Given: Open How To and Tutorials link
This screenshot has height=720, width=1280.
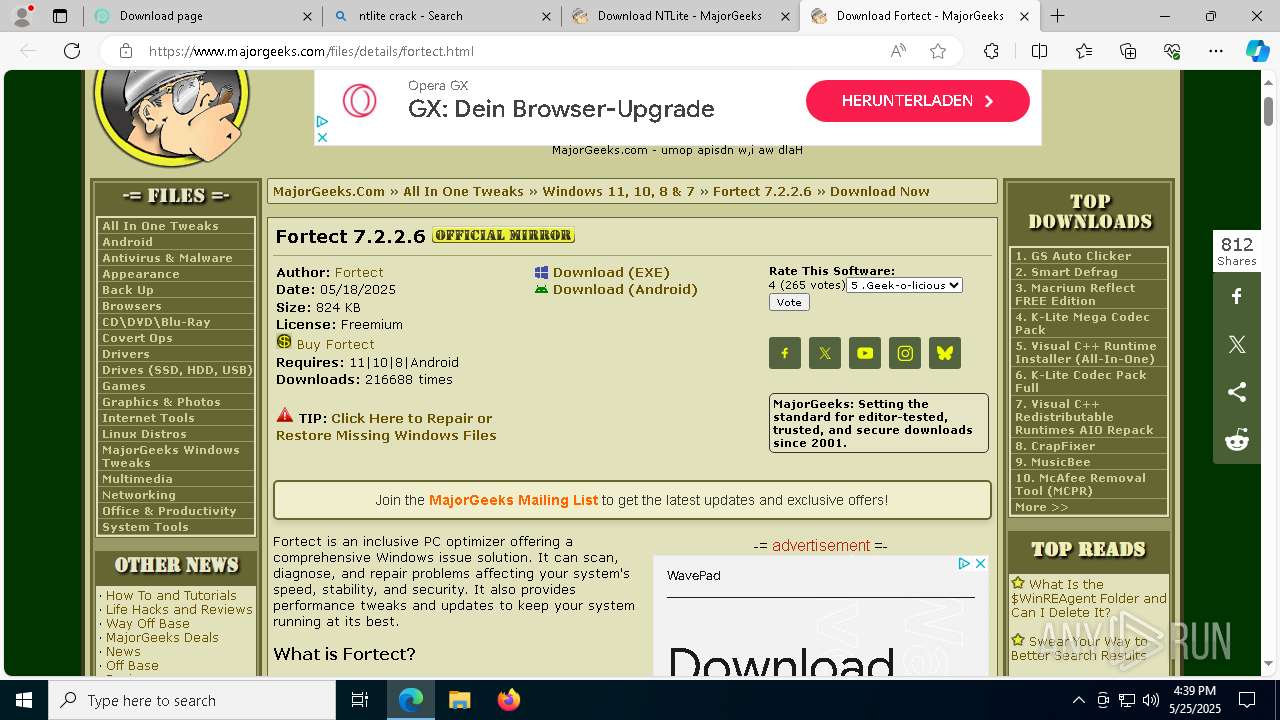Looking at the screenshot, I should pyautogui.click(x=171, y=595).
